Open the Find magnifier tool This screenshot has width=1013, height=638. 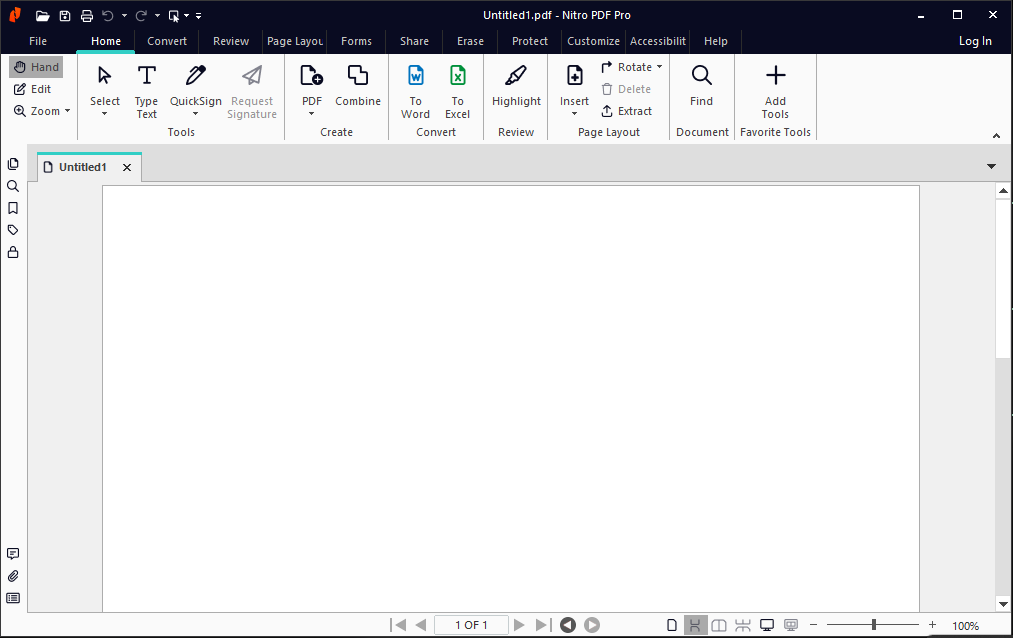(x=702, y=85)
